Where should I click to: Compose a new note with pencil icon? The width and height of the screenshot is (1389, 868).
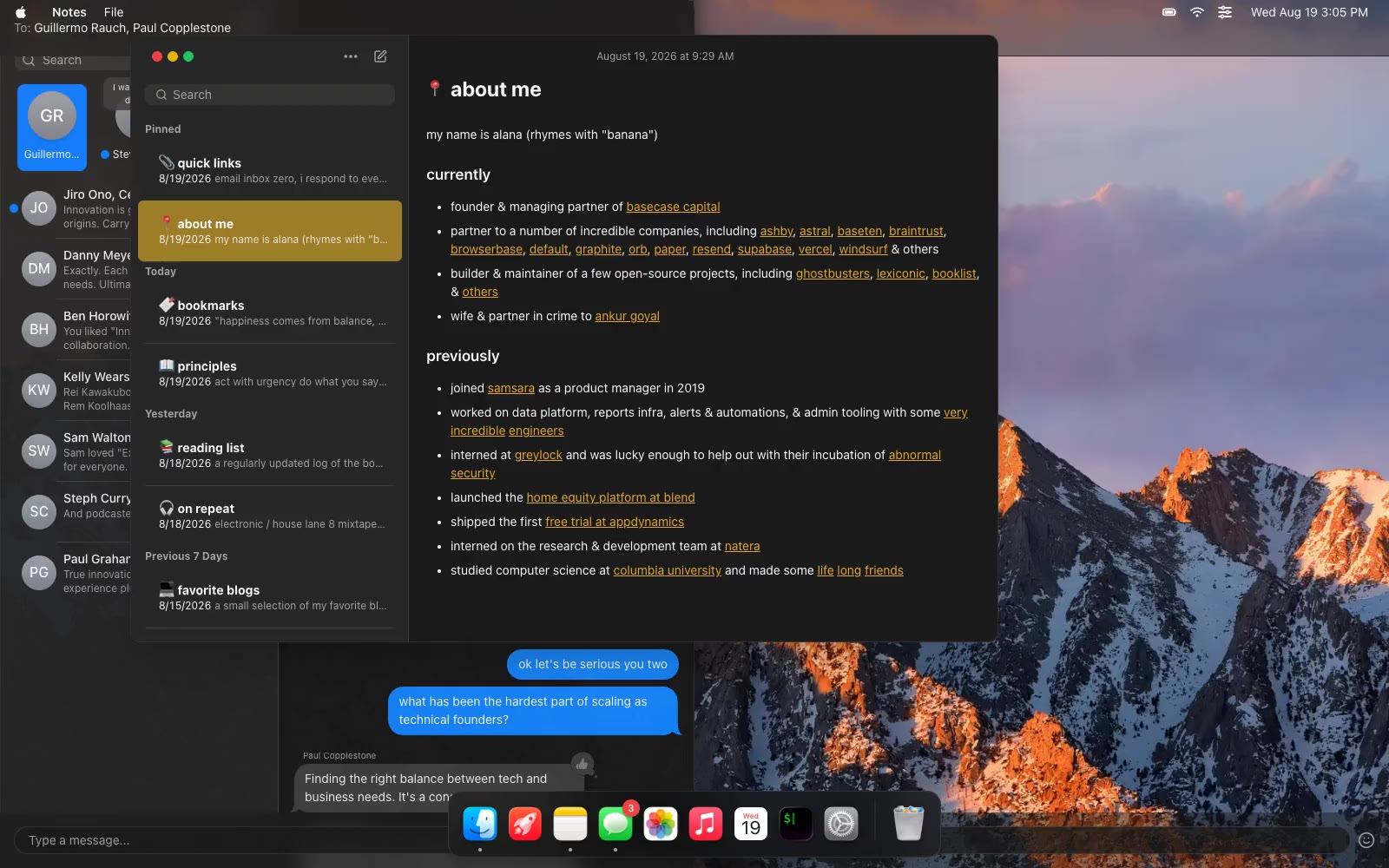pyautogui.click(x=380, y=56)
